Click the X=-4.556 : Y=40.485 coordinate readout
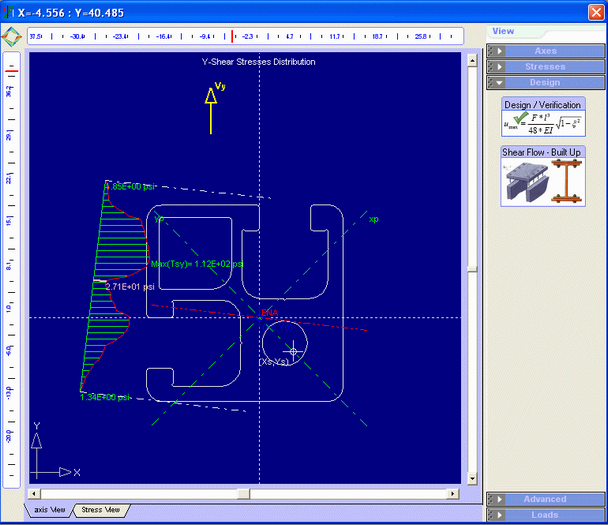 (71, 13)
